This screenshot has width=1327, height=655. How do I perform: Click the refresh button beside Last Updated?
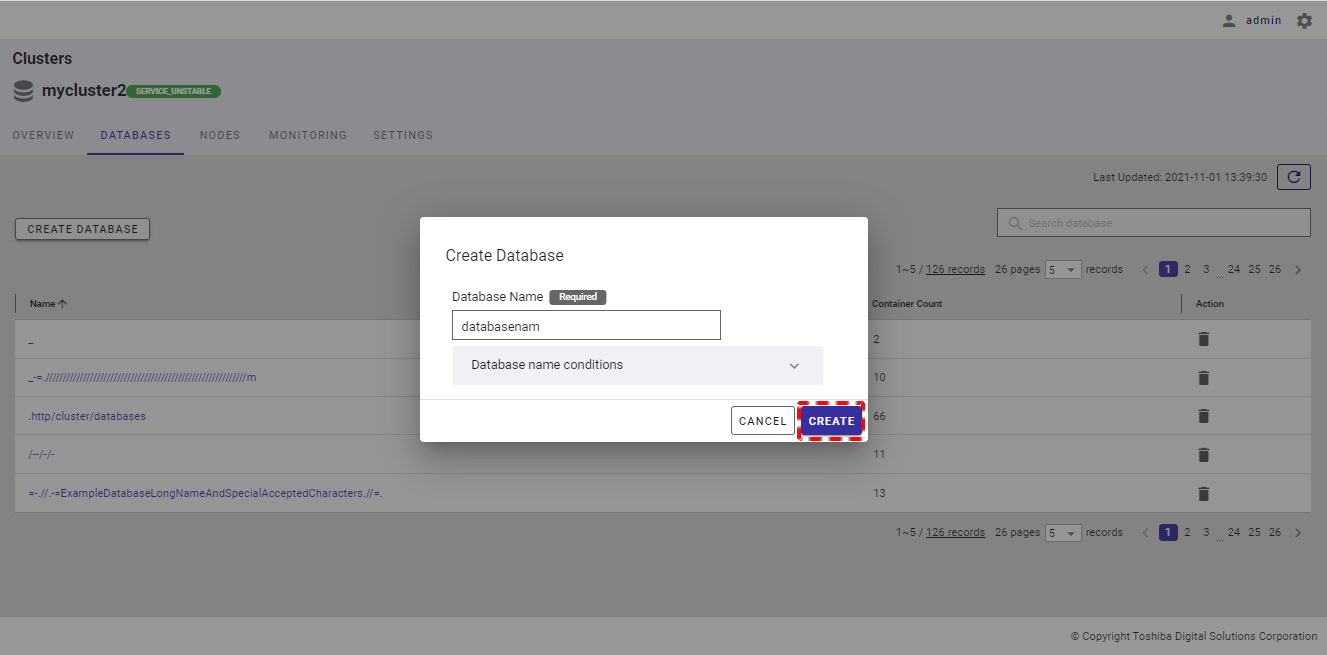(1293, 177)
